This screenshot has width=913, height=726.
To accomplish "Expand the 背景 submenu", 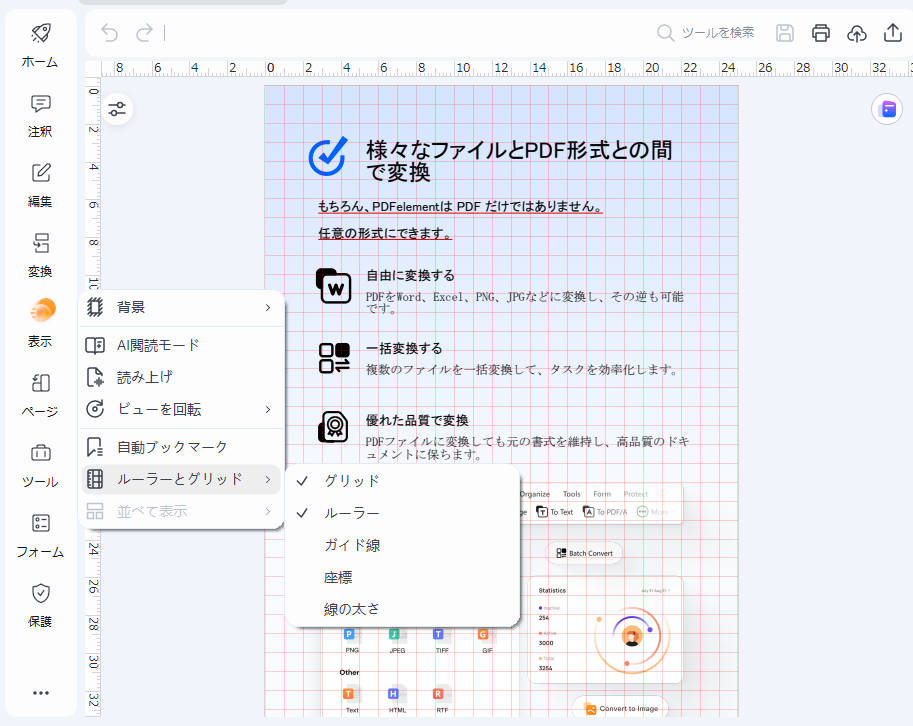I will click(x=180, y=308).
